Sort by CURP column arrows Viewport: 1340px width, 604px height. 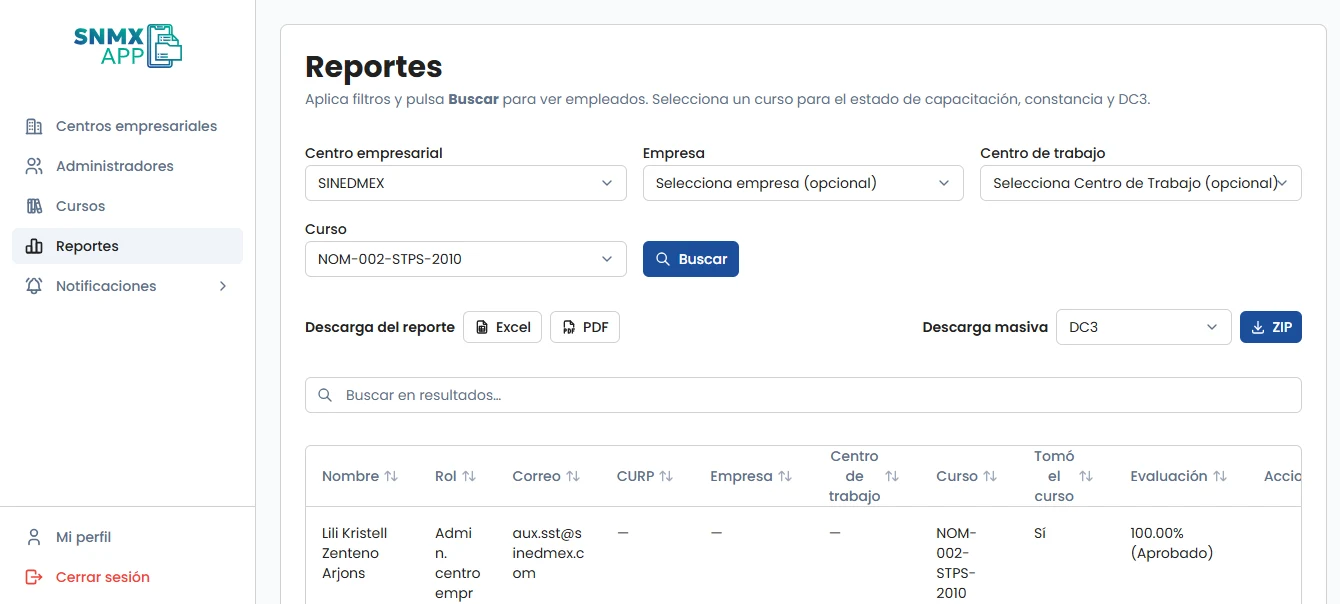tap(666, 476)
